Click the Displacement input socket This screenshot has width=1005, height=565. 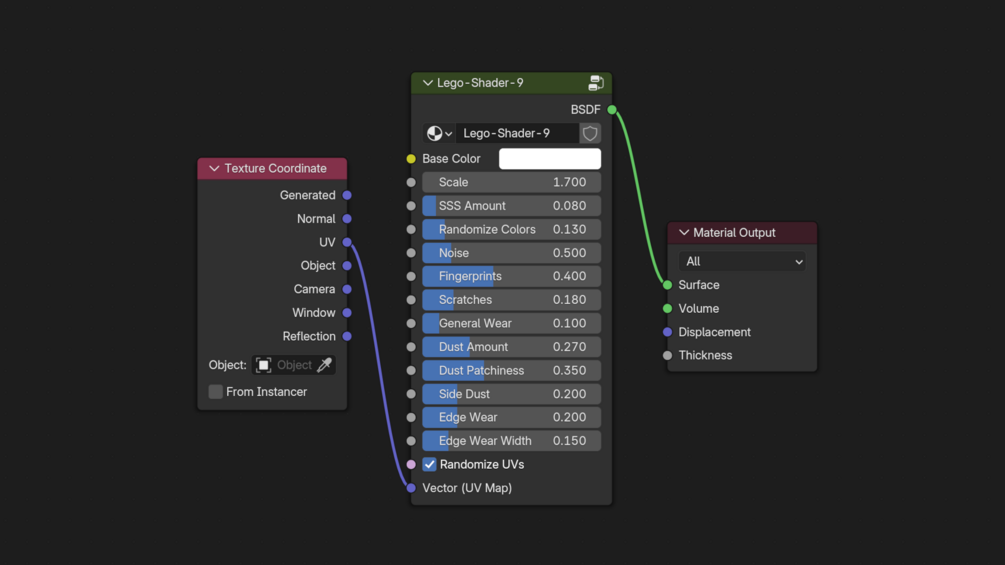click(667, 332)
